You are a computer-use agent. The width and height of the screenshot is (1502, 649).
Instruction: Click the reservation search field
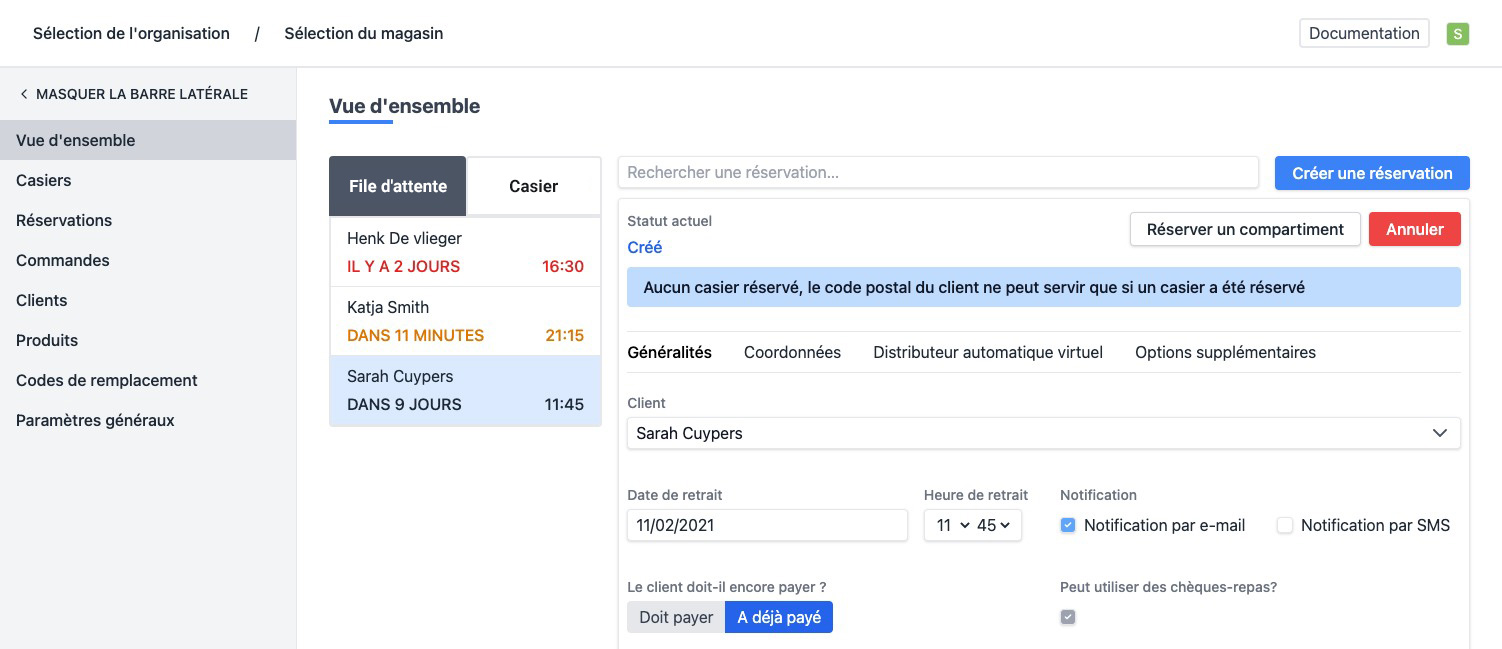[937, 172]
